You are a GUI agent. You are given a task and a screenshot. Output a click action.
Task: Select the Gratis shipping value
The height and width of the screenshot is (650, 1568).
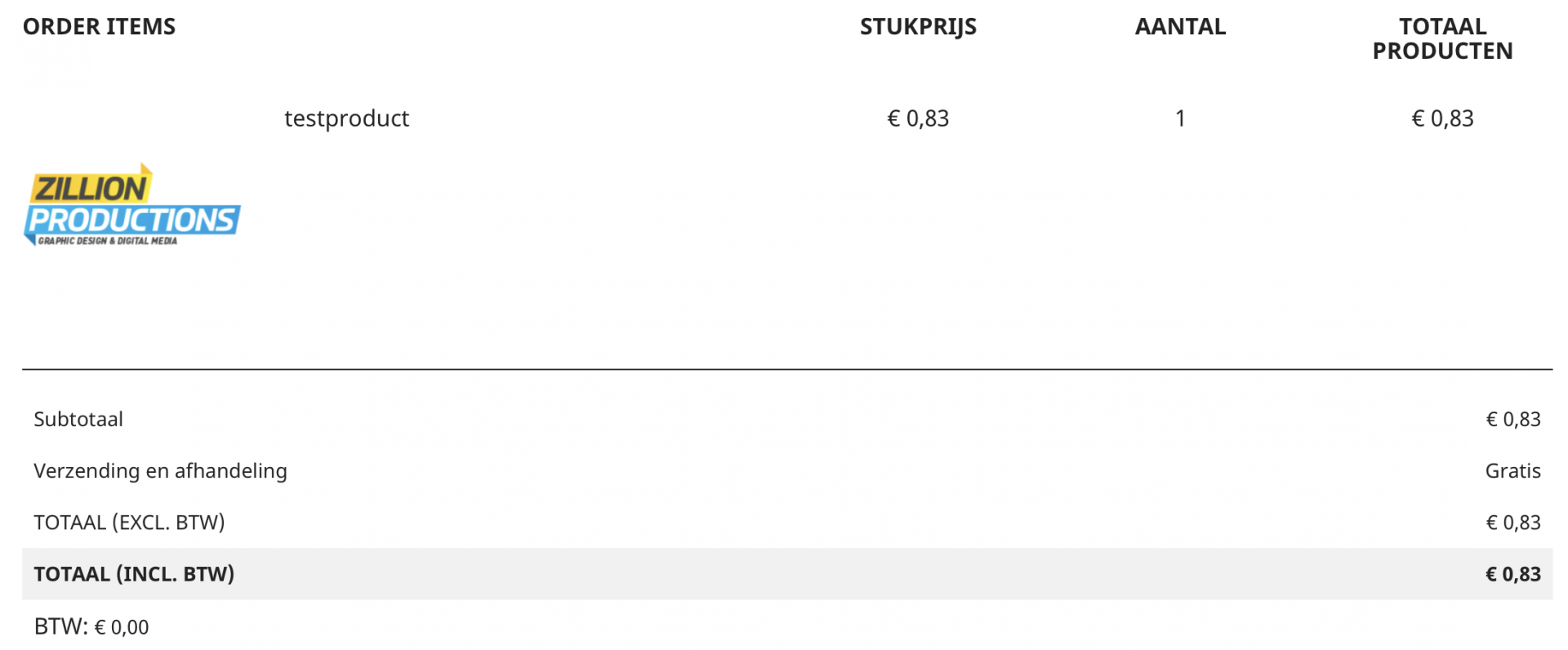1512,470
